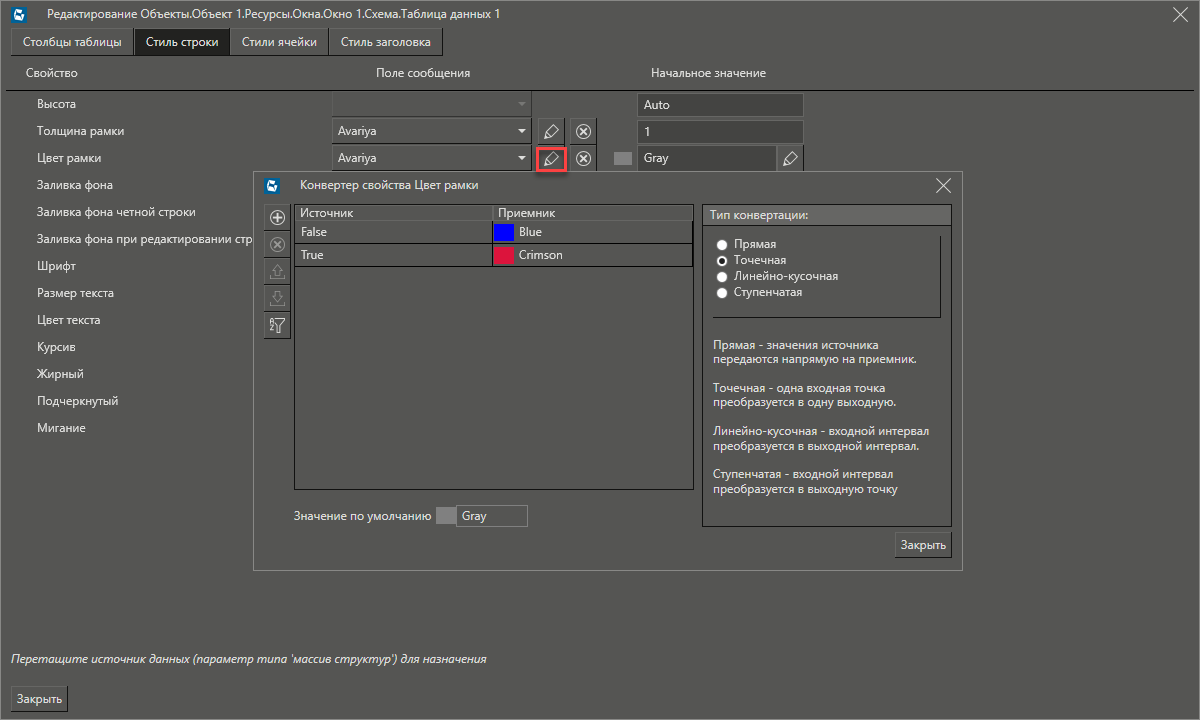Image resolution: width=1200 pixels, height=720 pixels.
Task: Open the Avariya dropdown for Толщина рамки
Action: tap(431, 130)
